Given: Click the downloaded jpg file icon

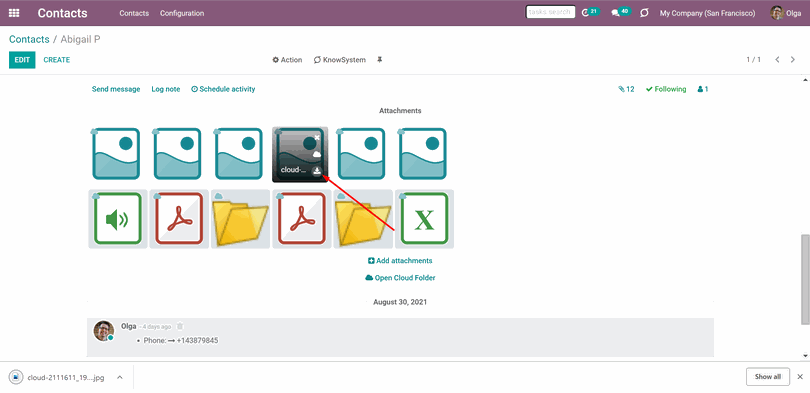Looking at the screenshot, I should tap(16, 377).
